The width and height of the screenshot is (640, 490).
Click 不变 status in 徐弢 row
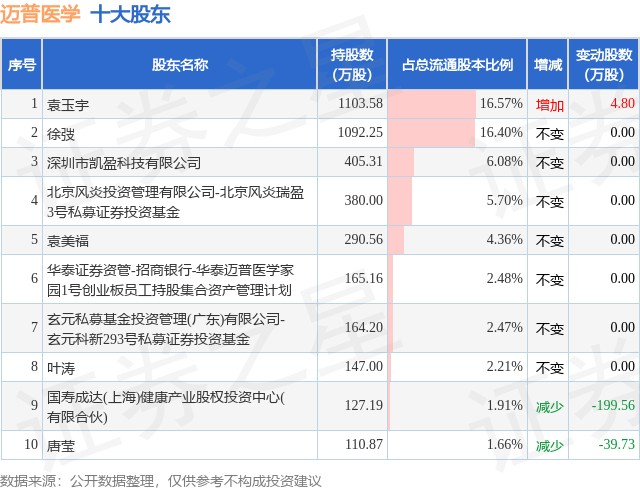pos(549,134)
